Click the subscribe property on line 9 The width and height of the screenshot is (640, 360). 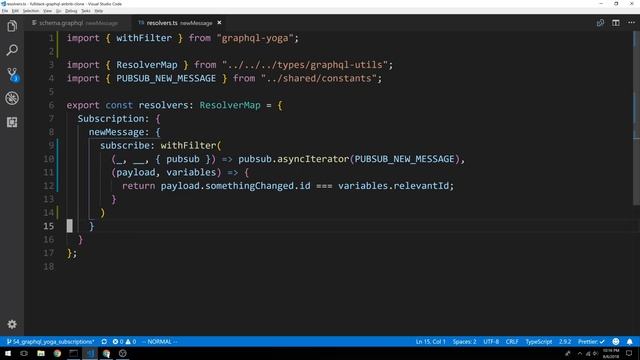[x=125, y=146]
